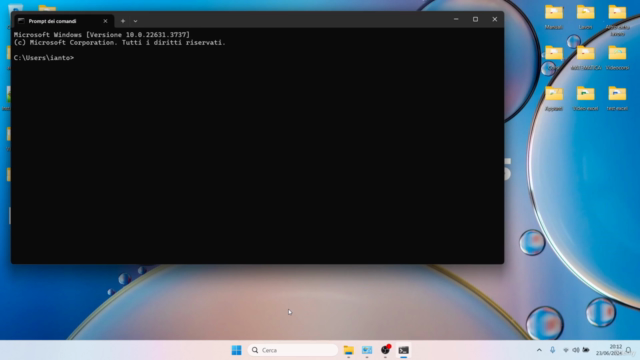This screenshot has height=360, width=640.
Task: Select the AUTOMATICA desktop folder
Action: point(586,58)
